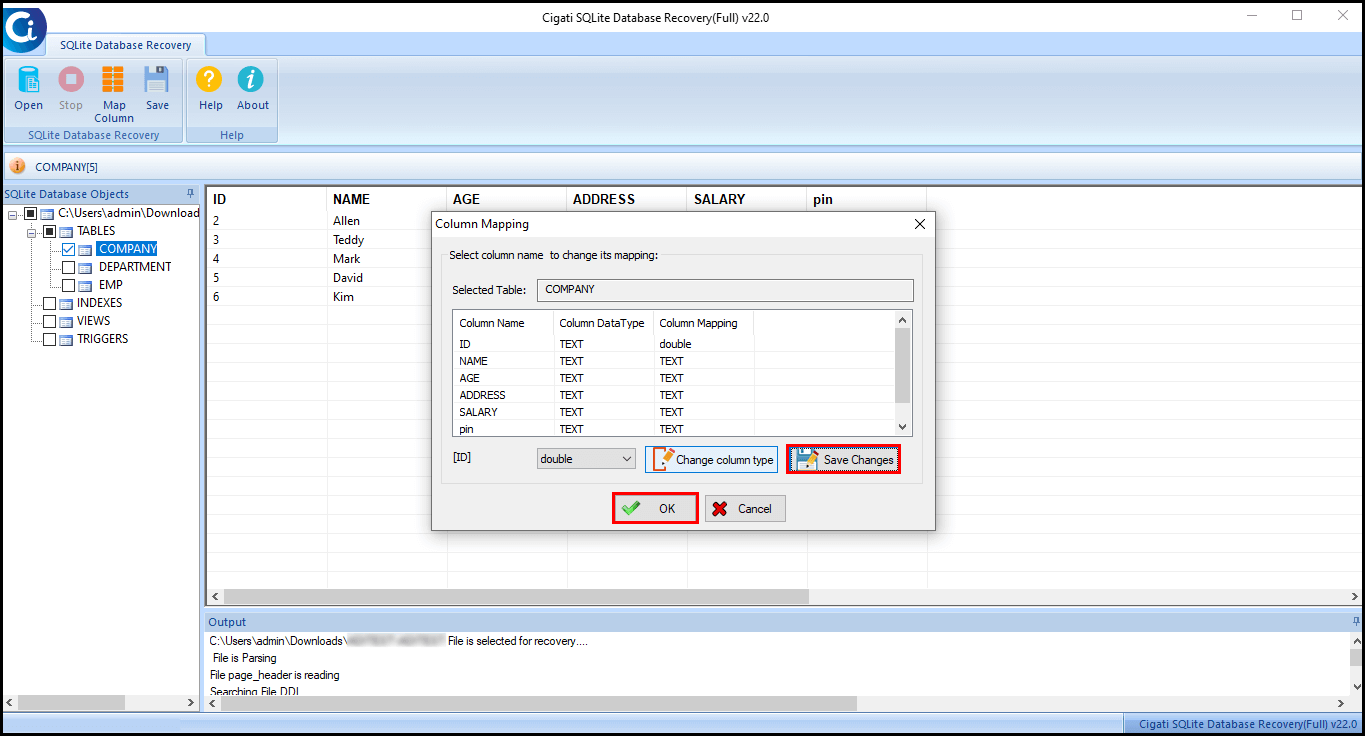Screen dimensions: 1365x736
Task: Click the table icon next to VIEWS
Action: pos(65,321)
